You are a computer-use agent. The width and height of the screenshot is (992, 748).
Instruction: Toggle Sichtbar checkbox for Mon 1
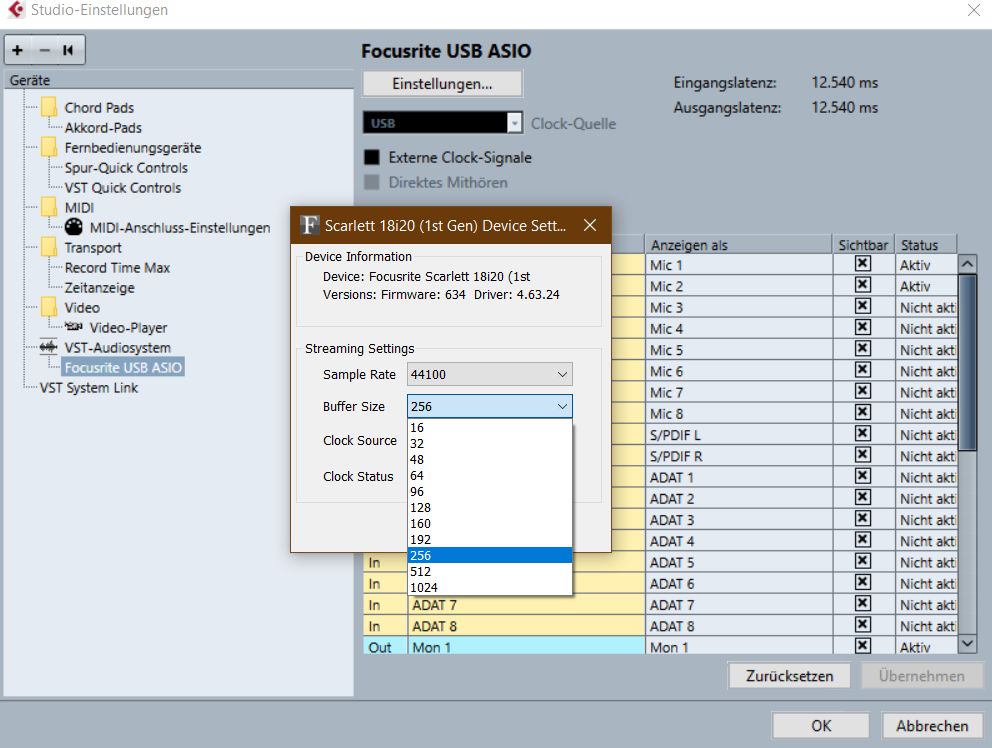coord(863,646)
